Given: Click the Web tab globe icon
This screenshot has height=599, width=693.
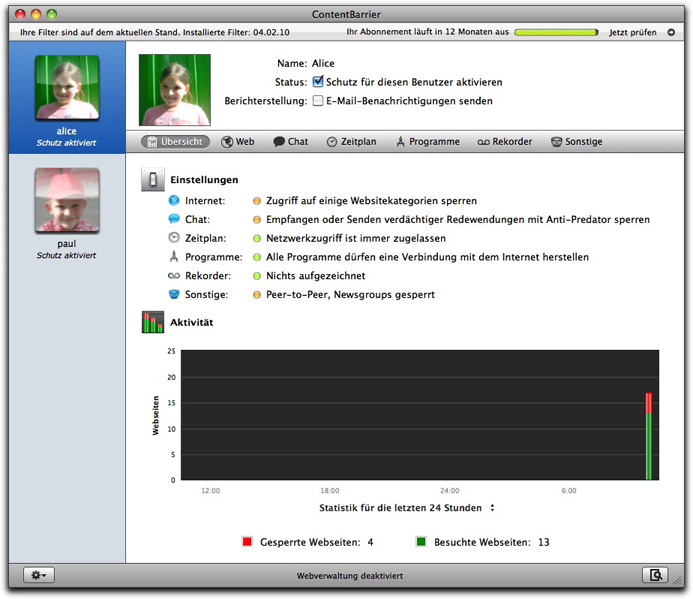Looking at the screenshot, I should (x=227, y=142).
